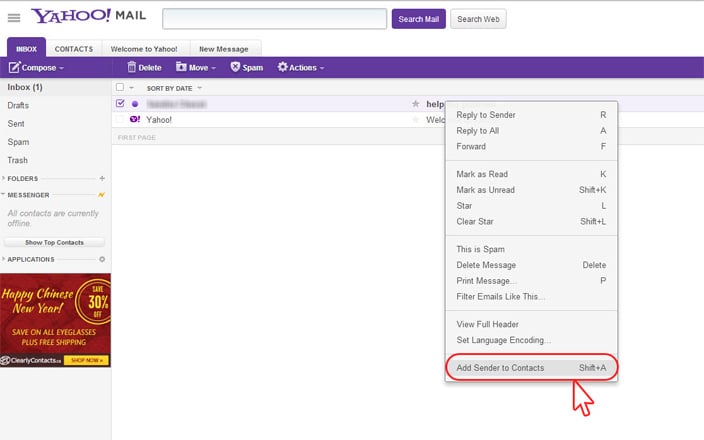
Task: Click Shop Now in the ad
Action: pyautogui.click(x=86, y=360)
